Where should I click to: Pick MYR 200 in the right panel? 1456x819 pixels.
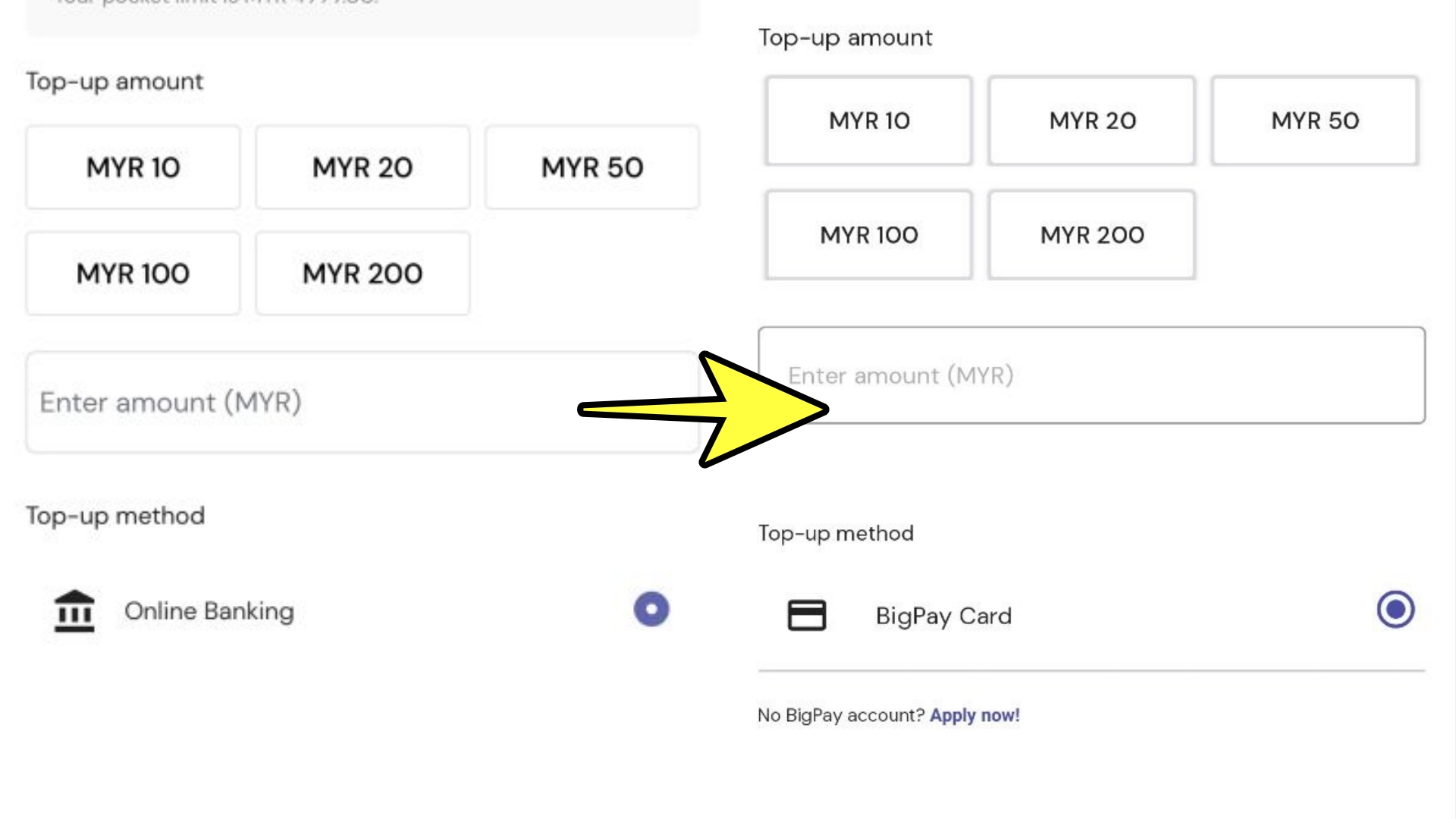pos(1092,234)
